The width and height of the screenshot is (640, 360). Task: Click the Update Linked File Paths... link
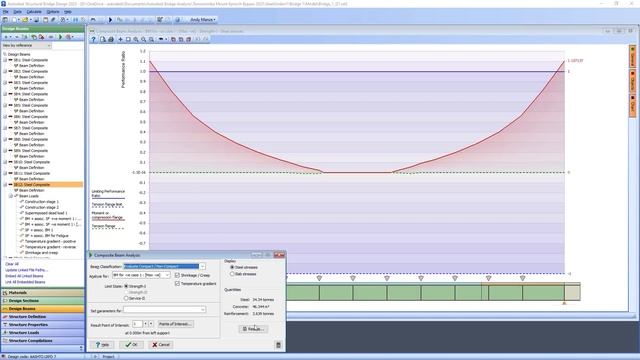point(27,270)
